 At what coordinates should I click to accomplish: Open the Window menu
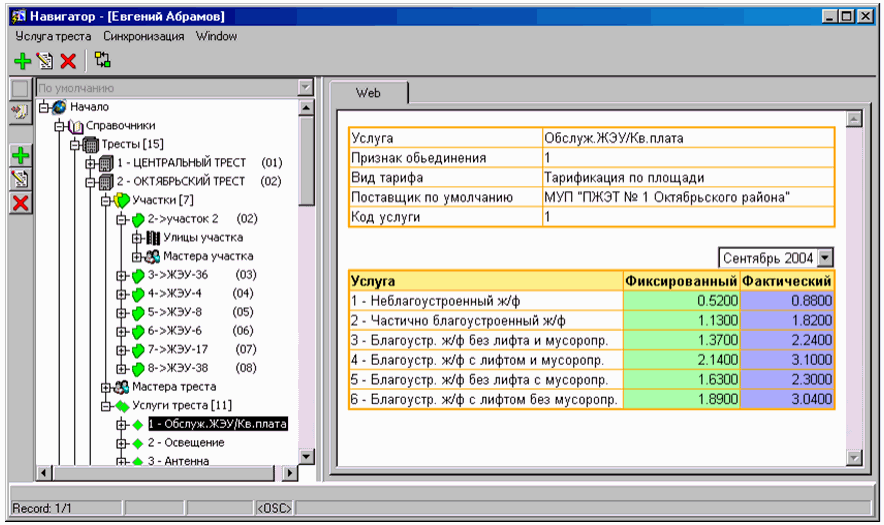click(216, 36)
